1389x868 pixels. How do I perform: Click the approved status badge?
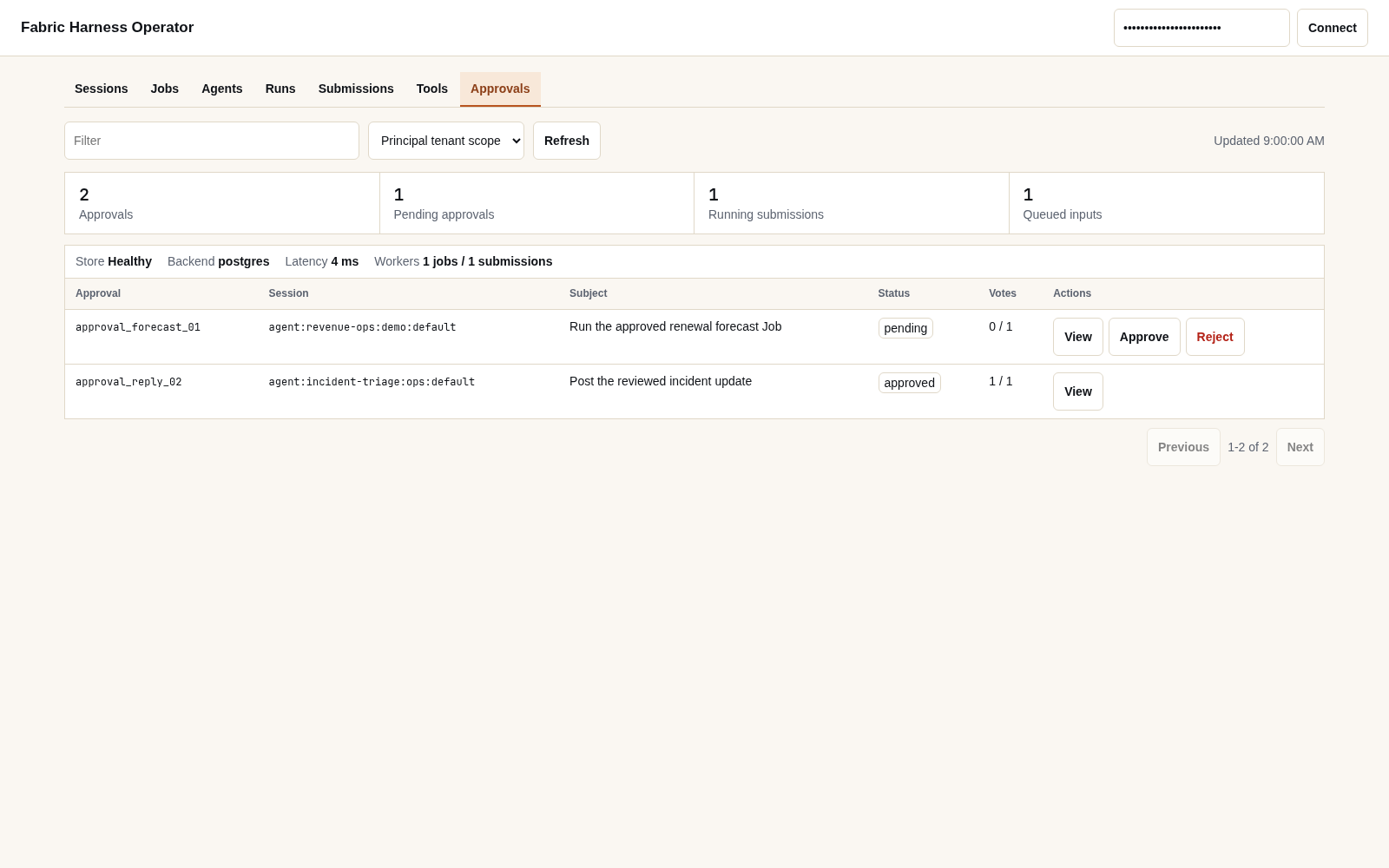(x=909, y=383)
